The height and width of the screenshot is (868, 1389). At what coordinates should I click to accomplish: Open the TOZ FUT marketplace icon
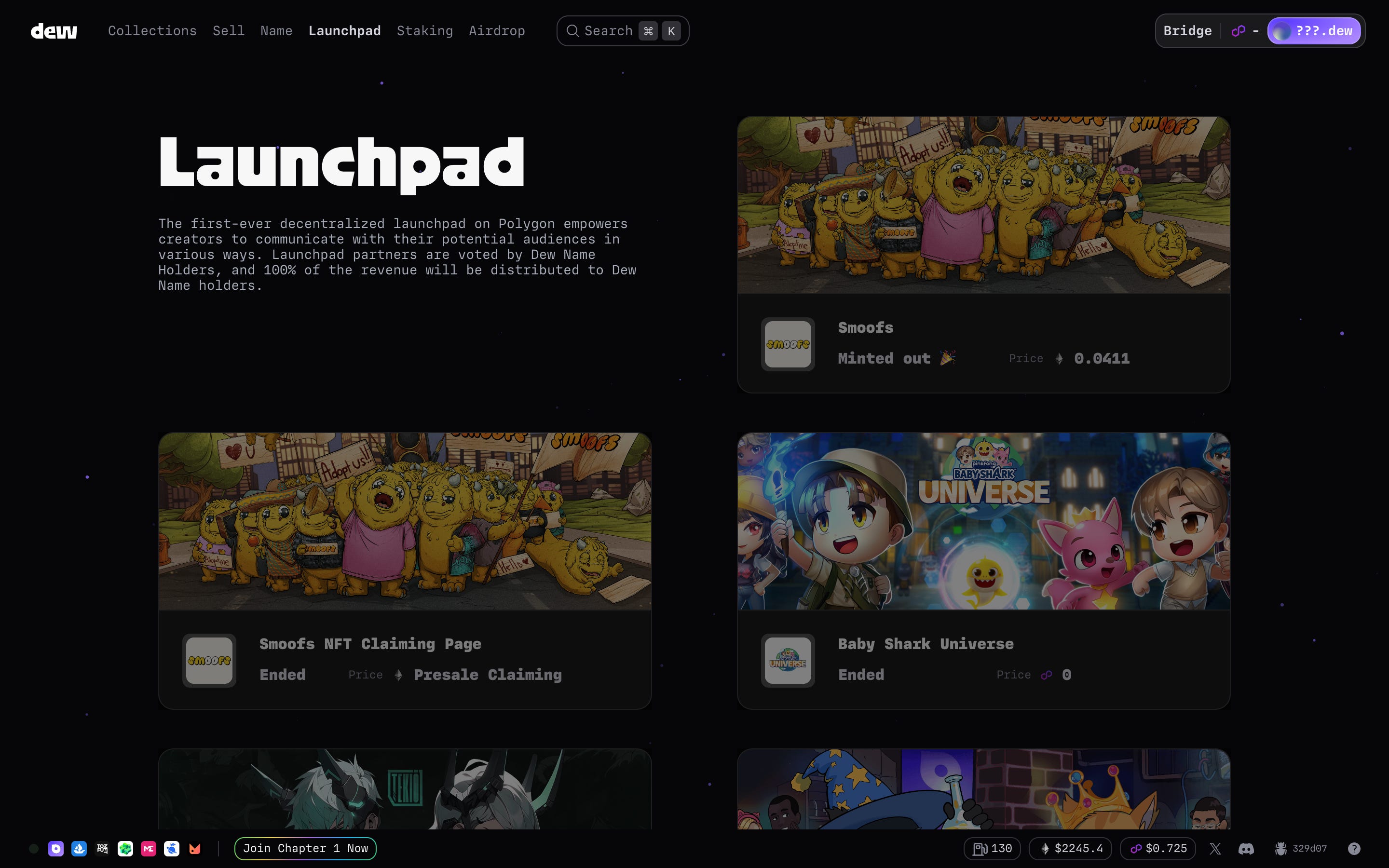click(102, 849)
